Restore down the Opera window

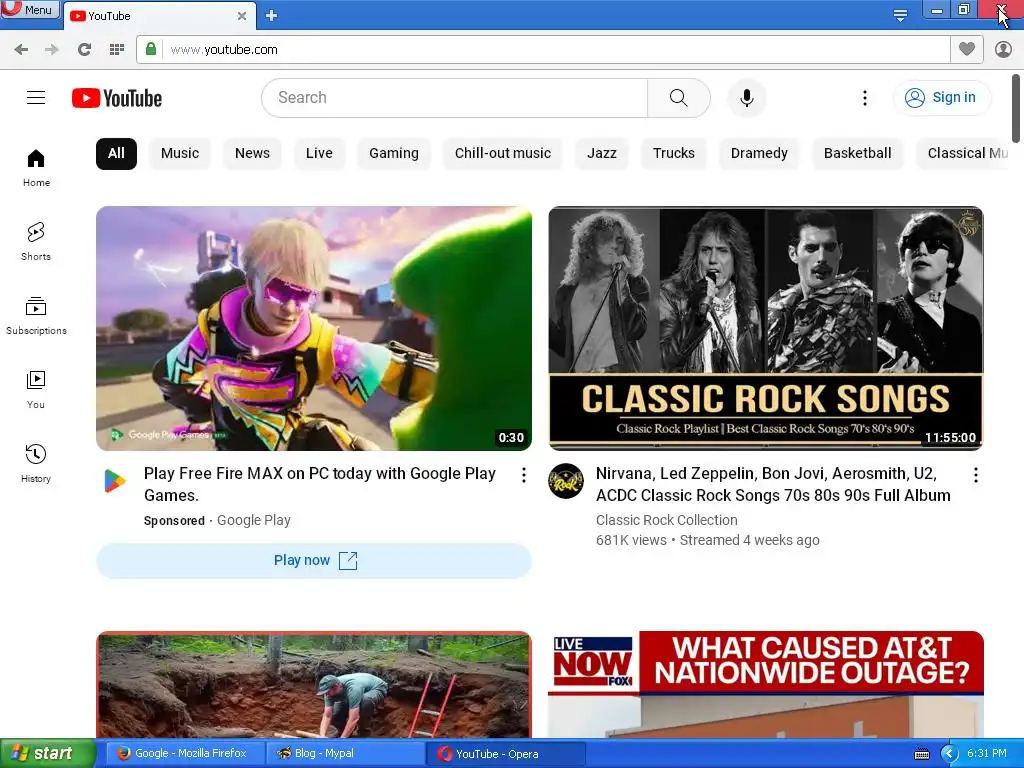click(x=964, y=10)
